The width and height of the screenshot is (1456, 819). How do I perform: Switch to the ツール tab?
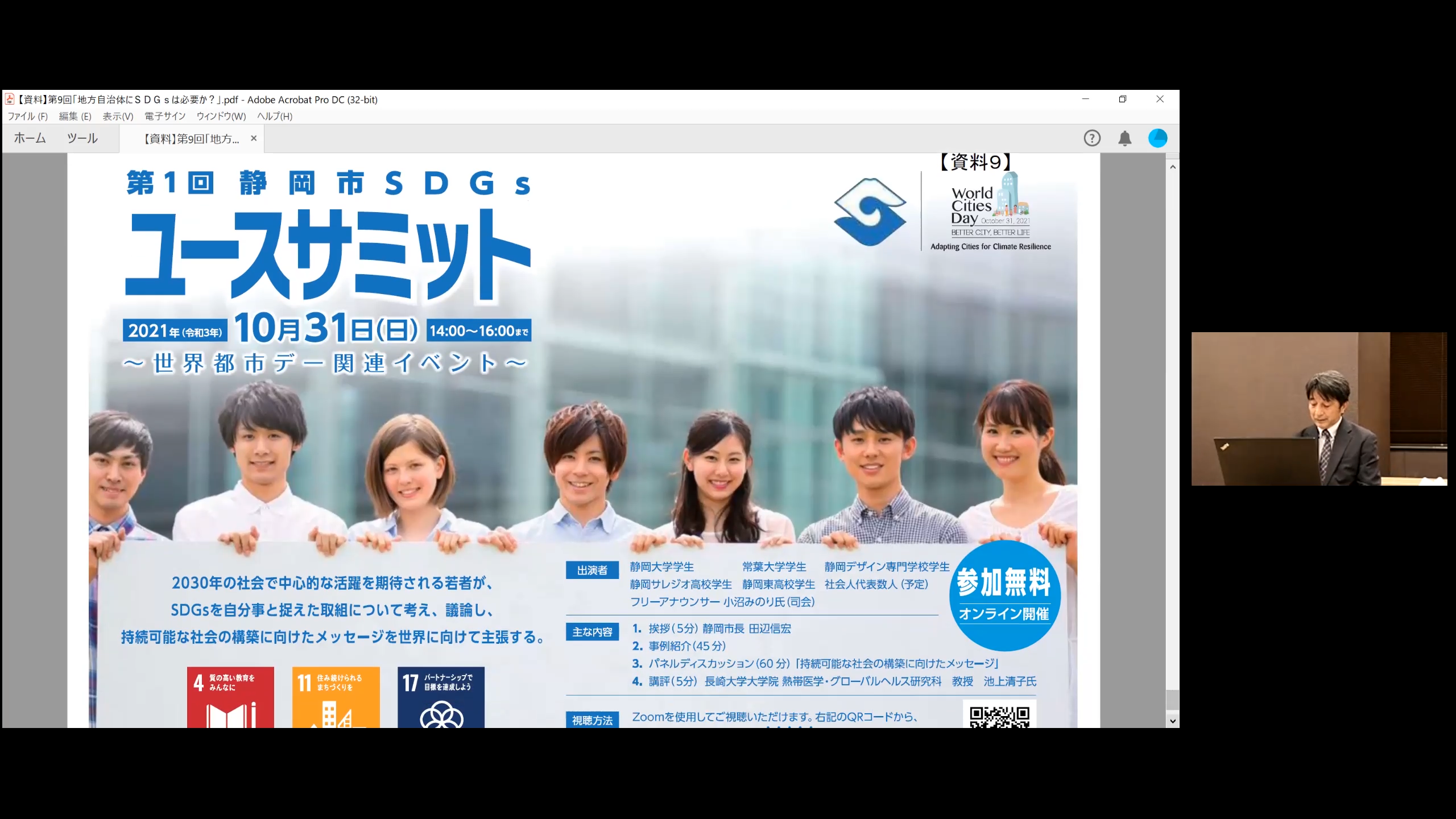click(82, 138)
